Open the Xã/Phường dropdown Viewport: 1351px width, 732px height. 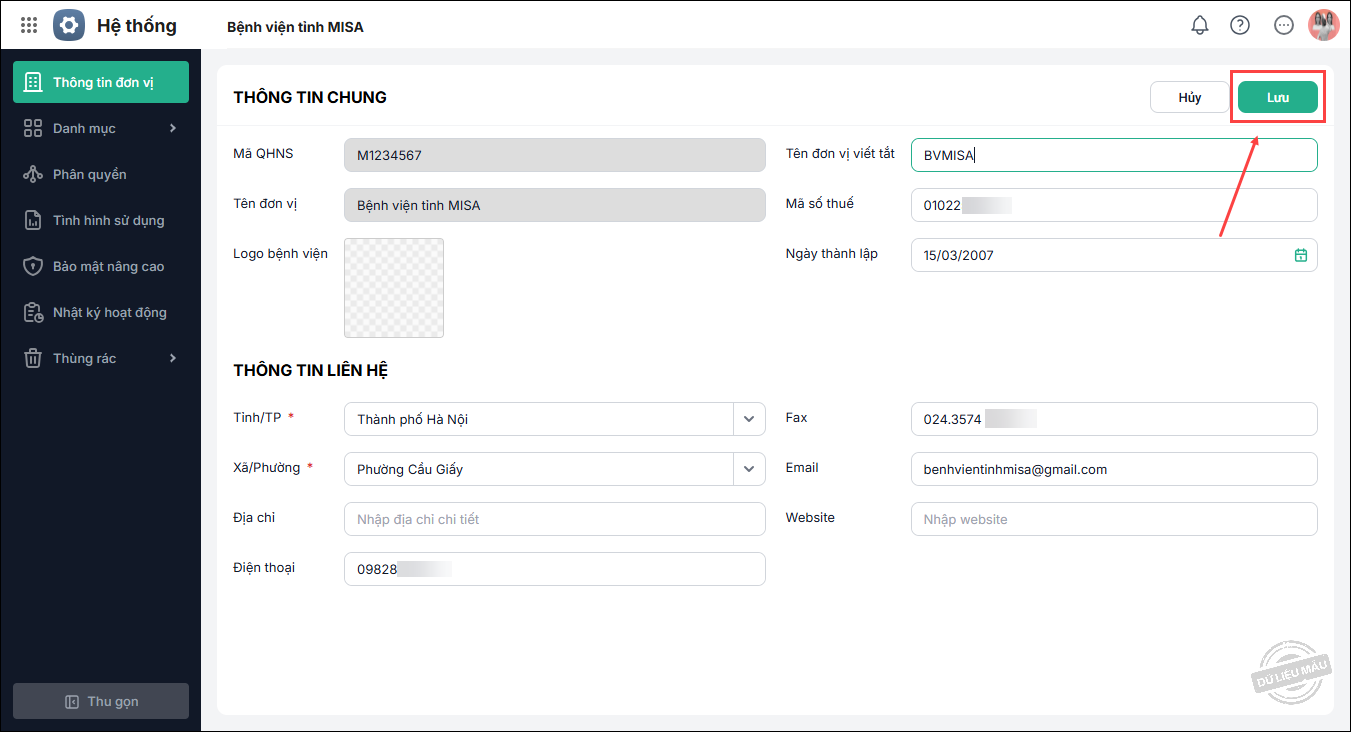pos(748,469)
